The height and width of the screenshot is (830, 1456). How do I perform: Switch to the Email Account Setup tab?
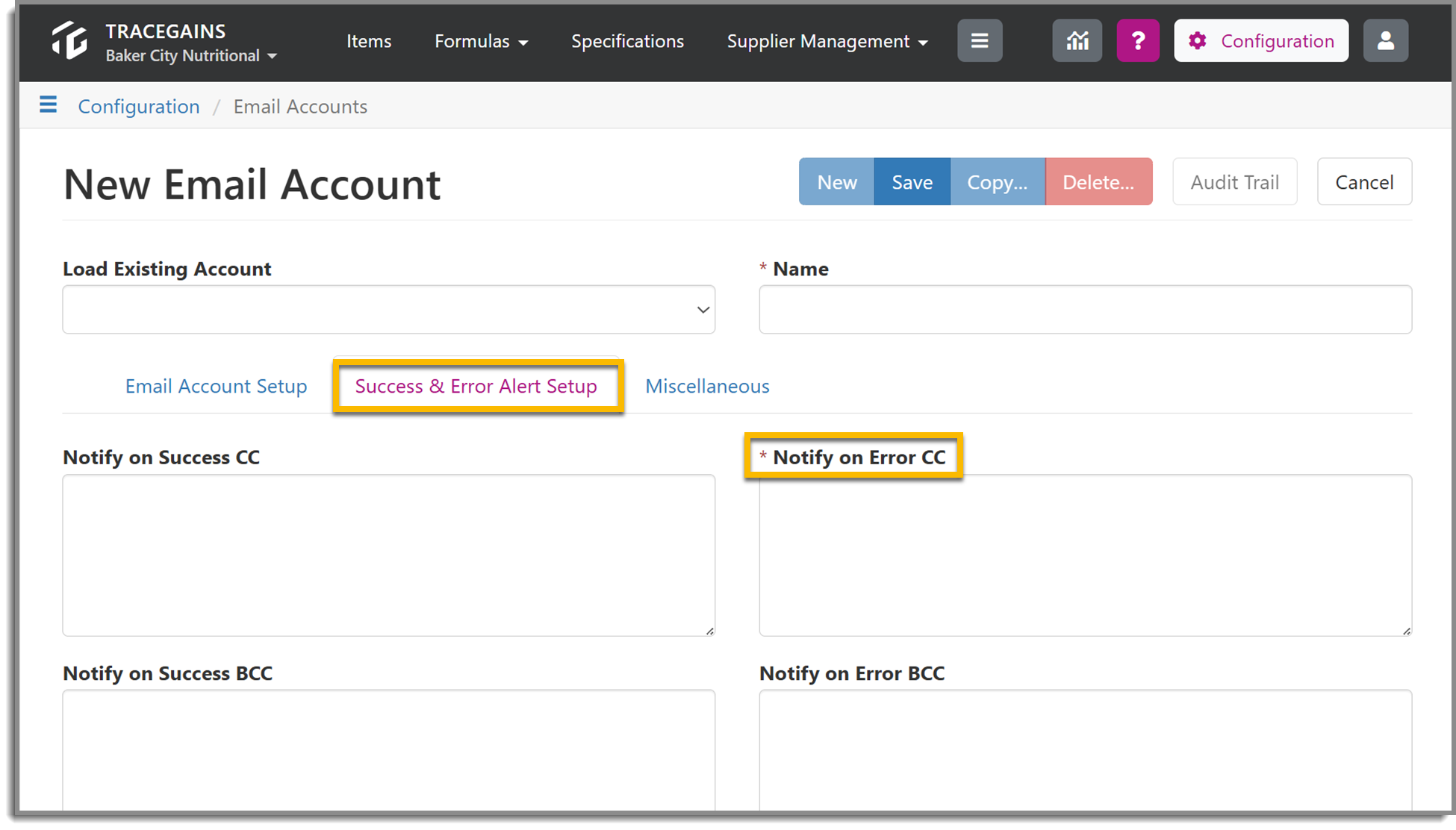click(x=216, y=386)
